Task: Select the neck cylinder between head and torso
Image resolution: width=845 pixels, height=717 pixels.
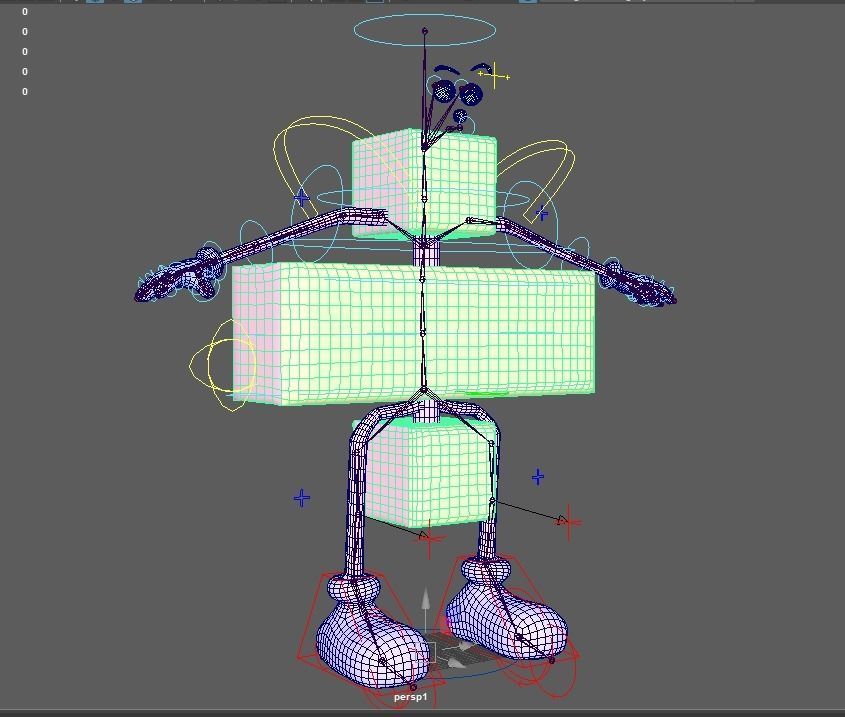Action: [x=427, y=253]
